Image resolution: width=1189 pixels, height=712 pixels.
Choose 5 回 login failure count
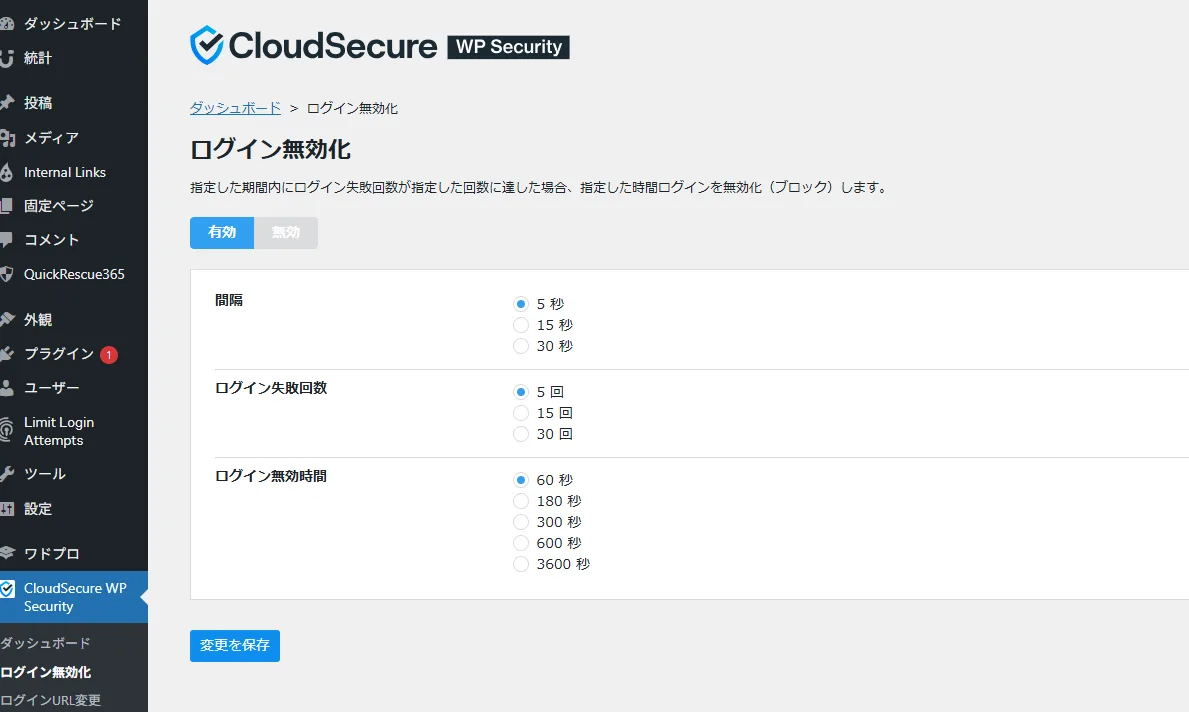click(x=520, y=392)
